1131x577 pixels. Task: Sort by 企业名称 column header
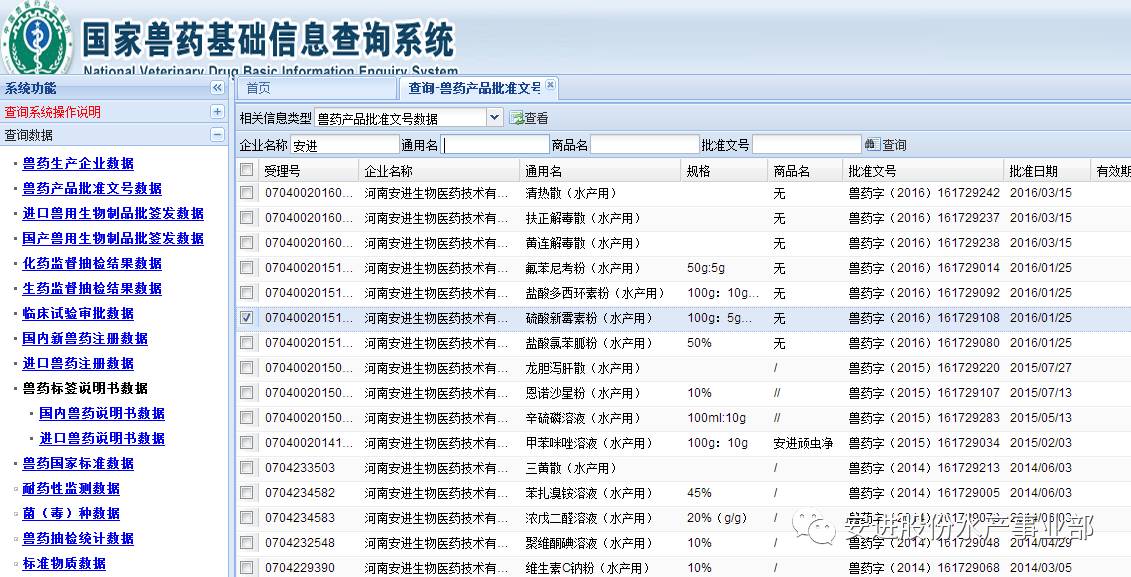439,170
